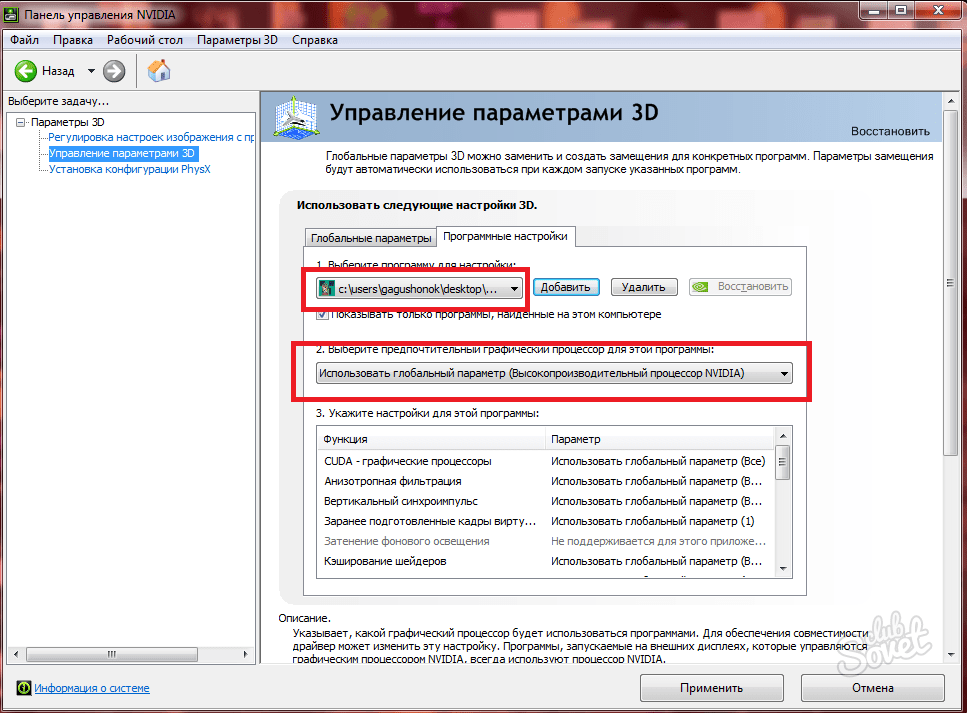Open the program selection dropdown
Screen dimensions: 967x713
514,288
